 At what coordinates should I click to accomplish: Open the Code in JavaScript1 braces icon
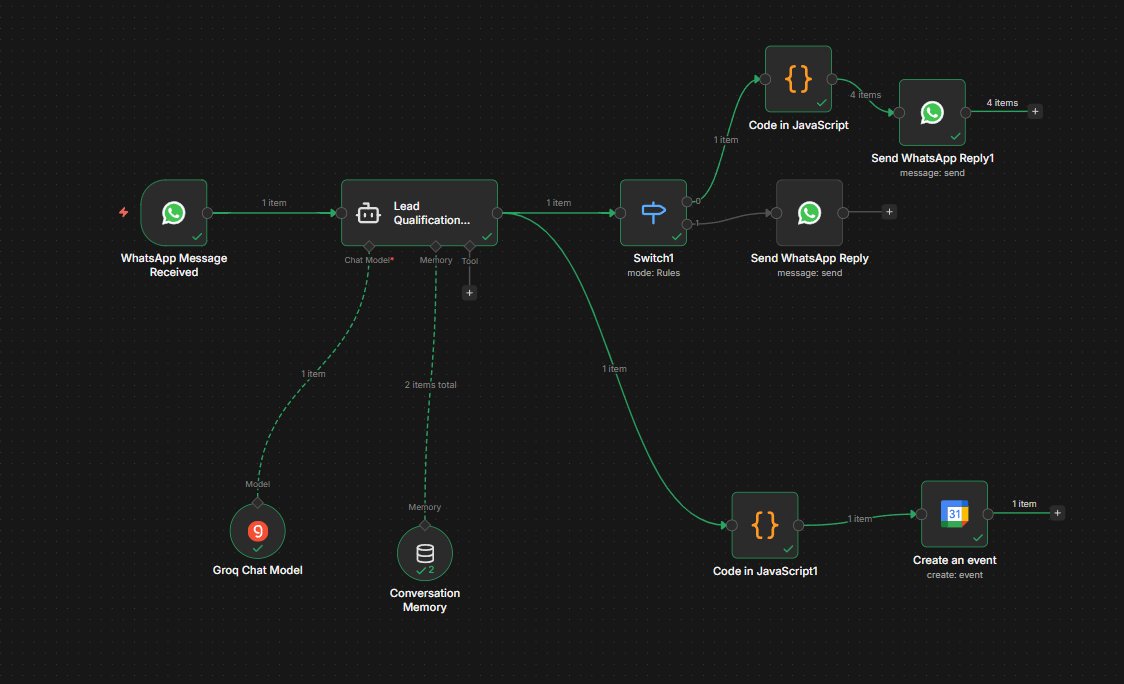point(765,524)
